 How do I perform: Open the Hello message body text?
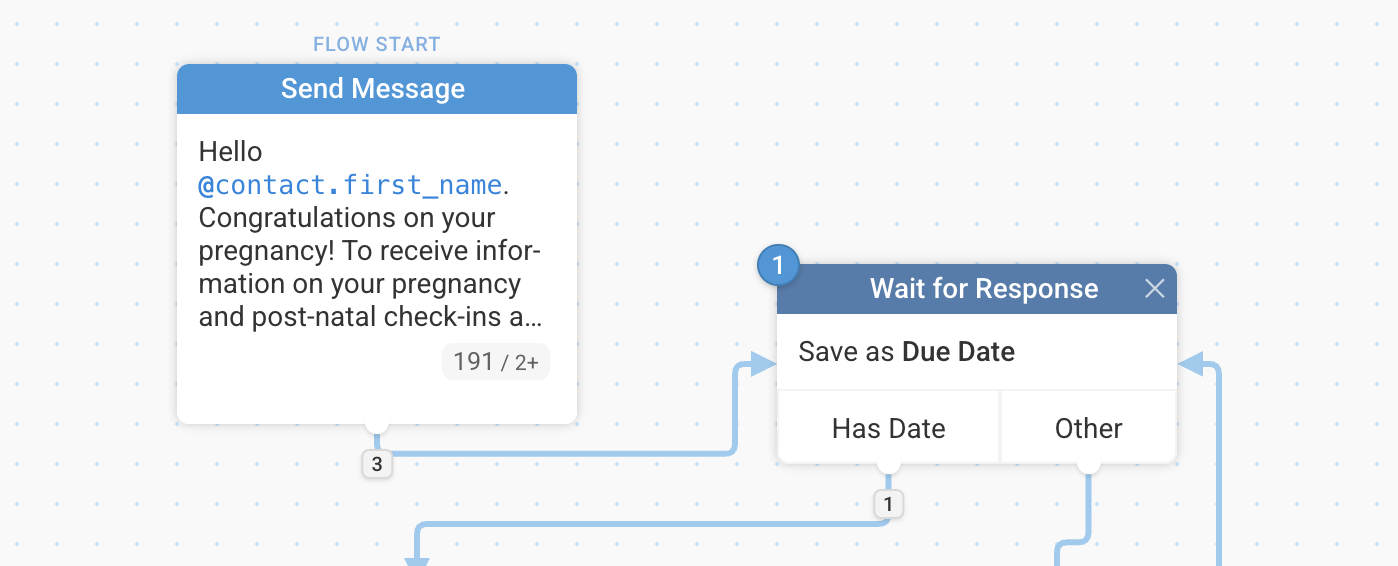[x=371, y=235]
